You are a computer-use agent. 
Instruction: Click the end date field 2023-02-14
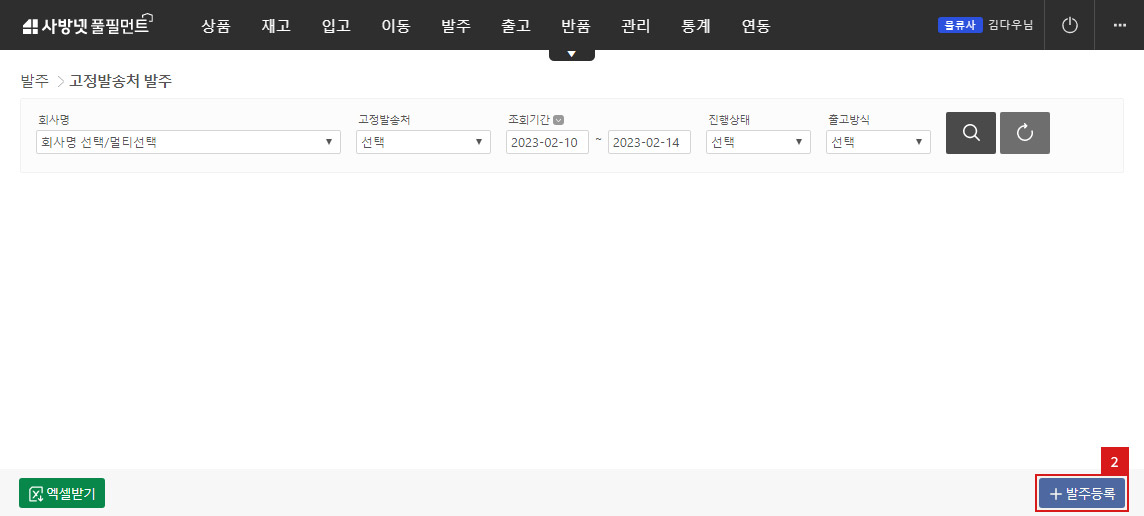coord(648,142)
